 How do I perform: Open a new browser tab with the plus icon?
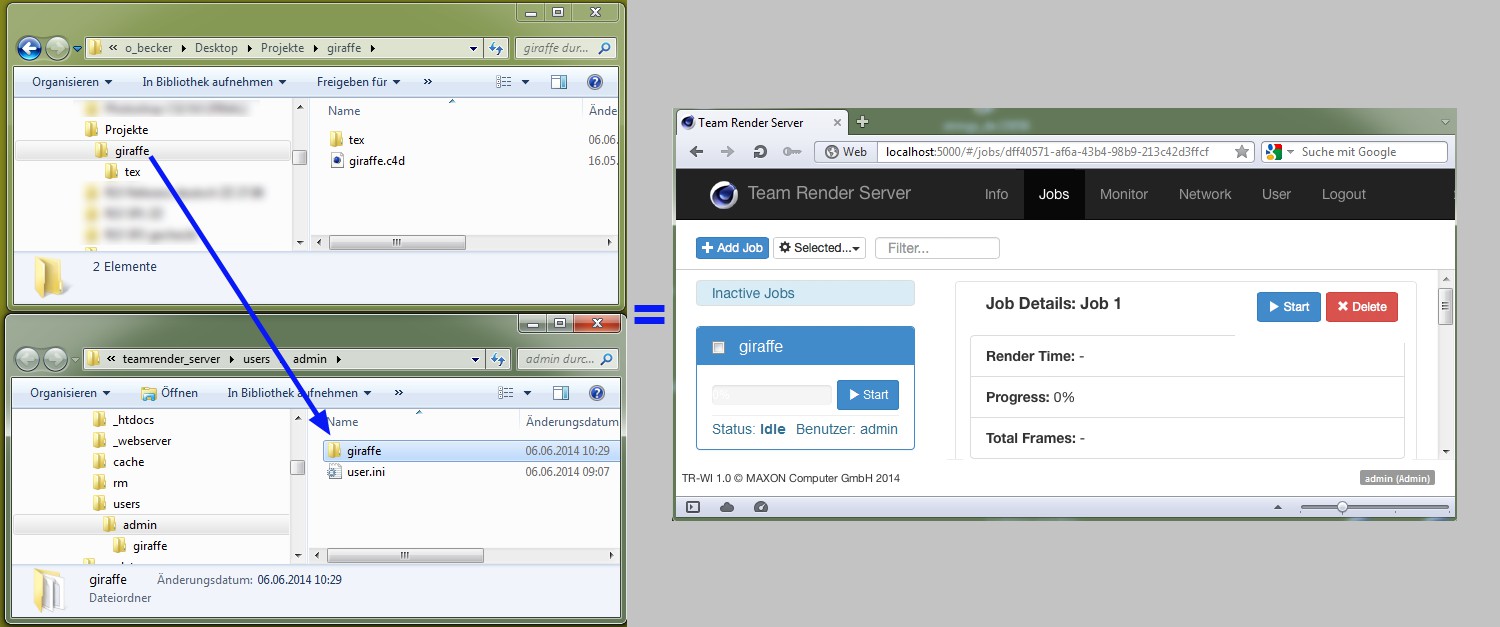point(862,122)
